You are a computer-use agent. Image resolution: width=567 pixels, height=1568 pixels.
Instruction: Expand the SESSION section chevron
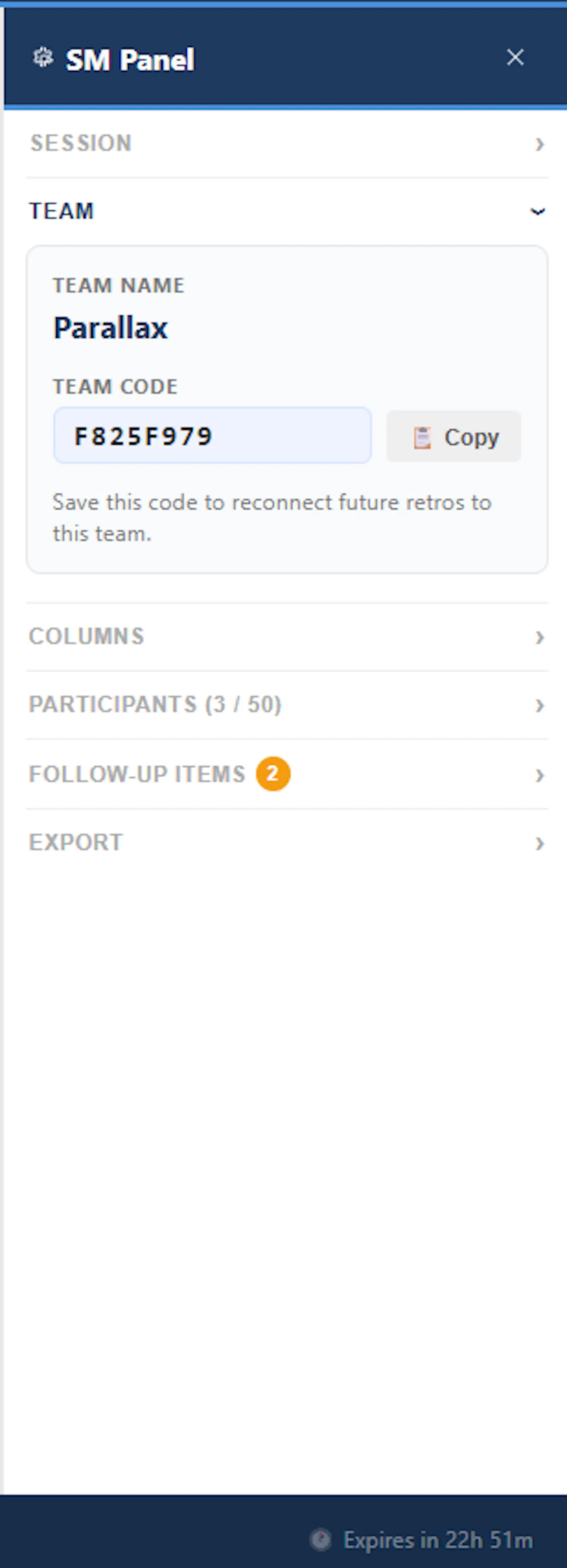point(539,143)
